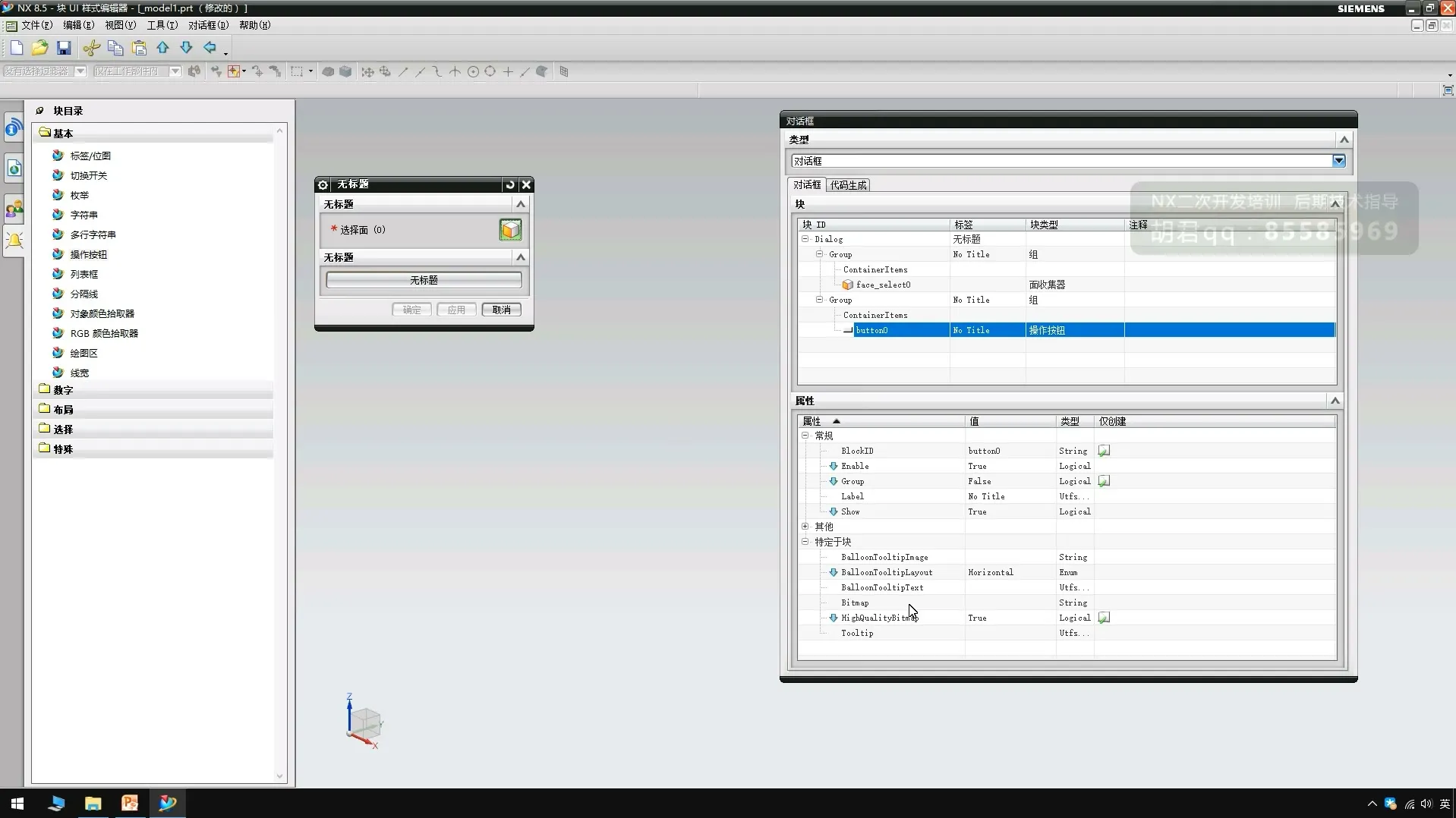The width and height of the screenshot is (1456, 818).
Task: Open the 工具(T) menu
Action: click(162, 25)
